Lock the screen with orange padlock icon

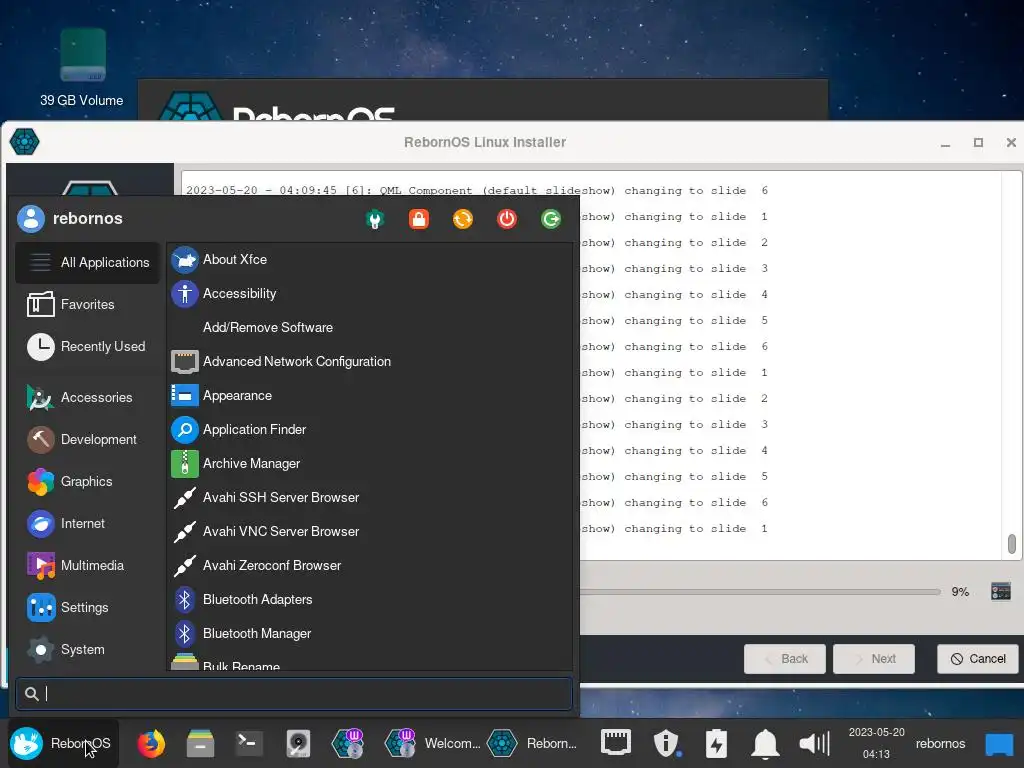click(419, 219)
